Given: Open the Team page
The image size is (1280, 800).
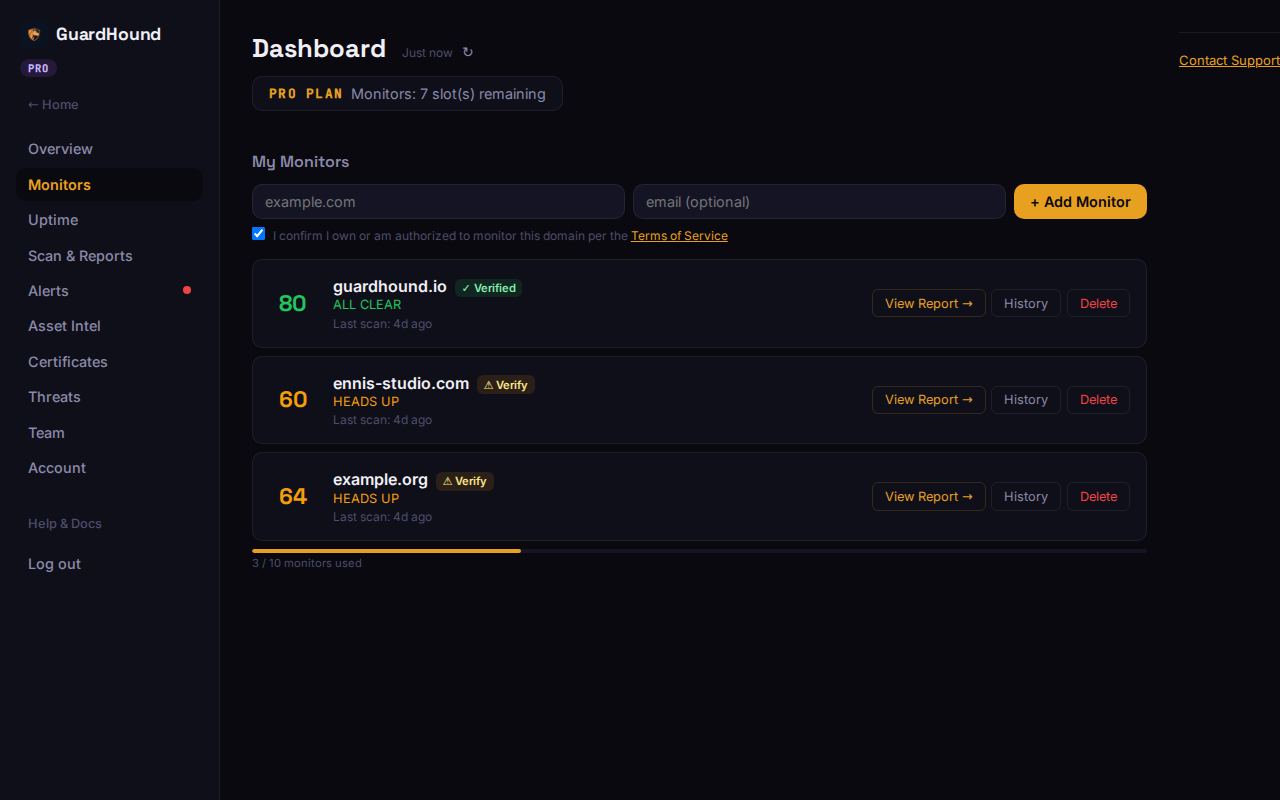Looking at the screenshot, I should coord(110,433).
